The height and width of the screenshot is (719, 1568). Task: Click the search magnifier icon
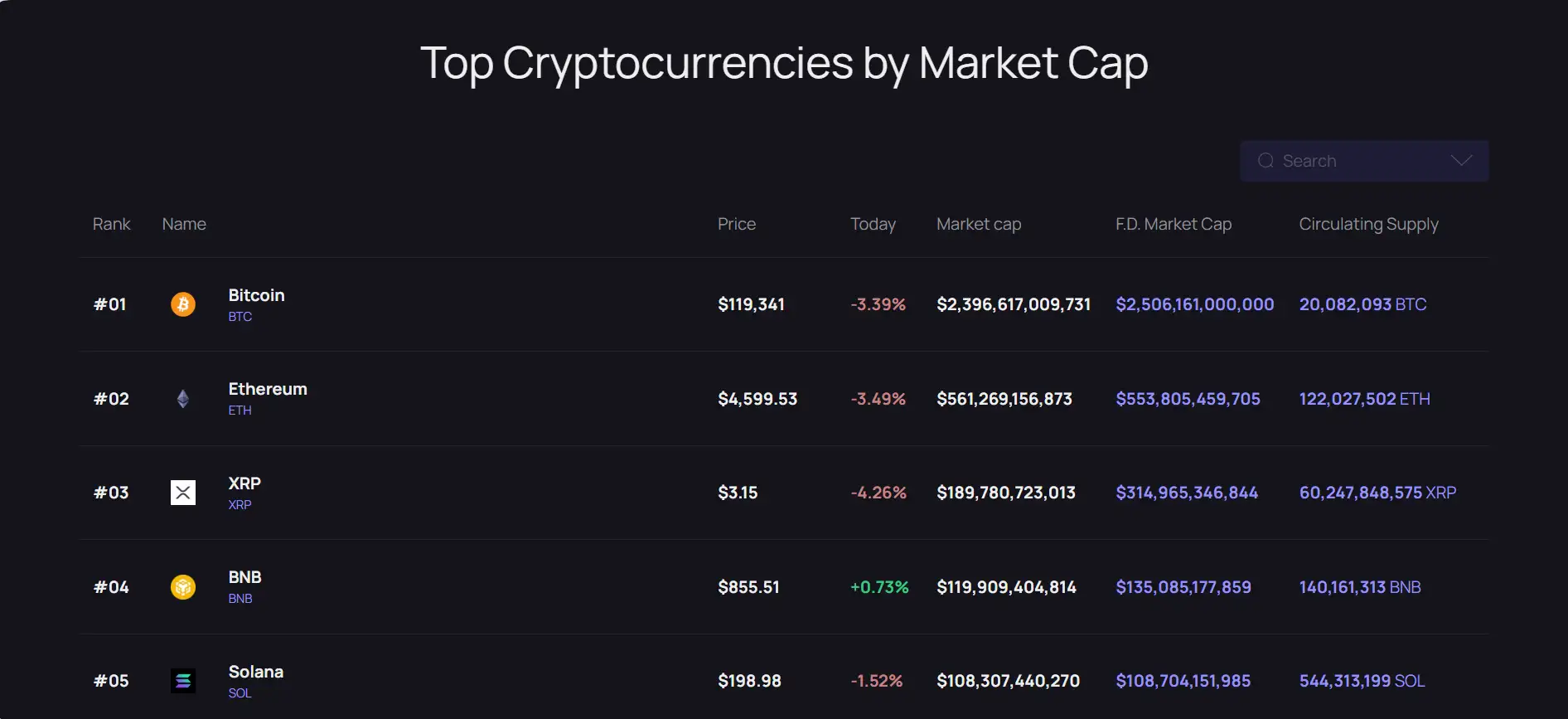tap(1266, 161)
